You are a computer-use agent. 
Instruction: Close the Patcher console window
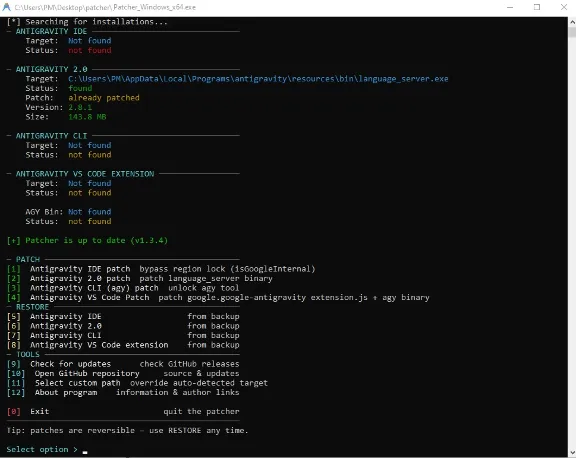tap(564, 7)
